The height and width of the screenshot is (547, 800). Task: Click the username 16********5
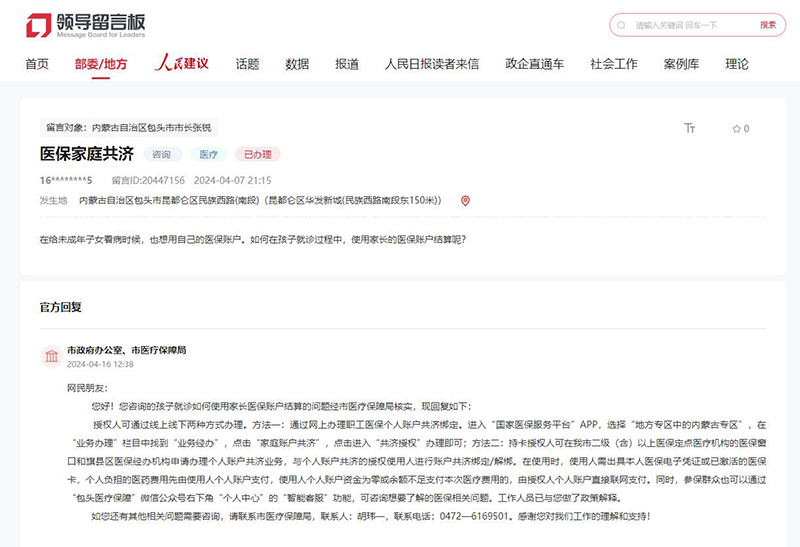click(x=66, y=180)
